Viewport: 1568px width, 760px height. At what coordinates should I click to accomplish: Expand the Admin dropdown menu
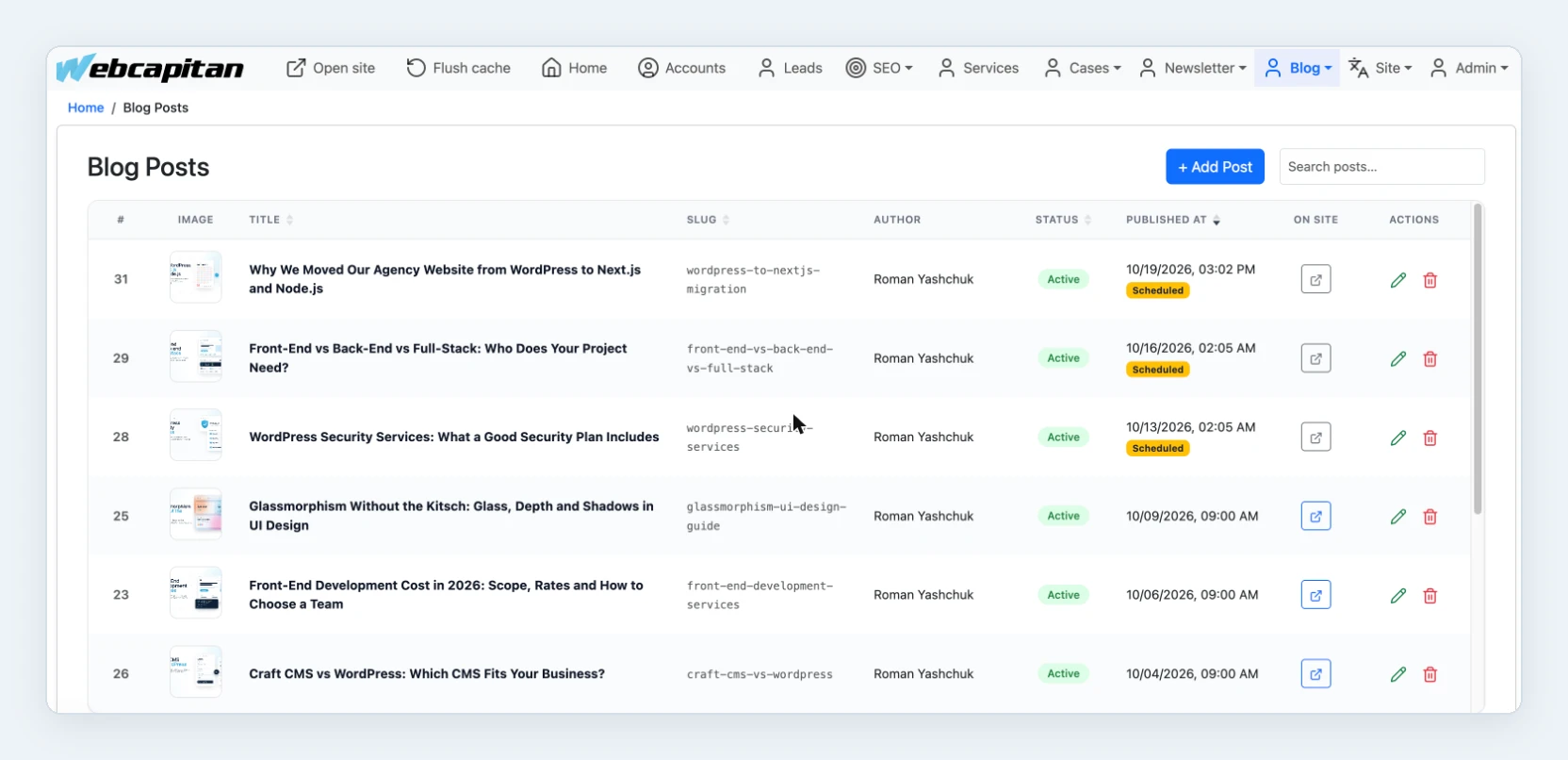point(1469,68)
